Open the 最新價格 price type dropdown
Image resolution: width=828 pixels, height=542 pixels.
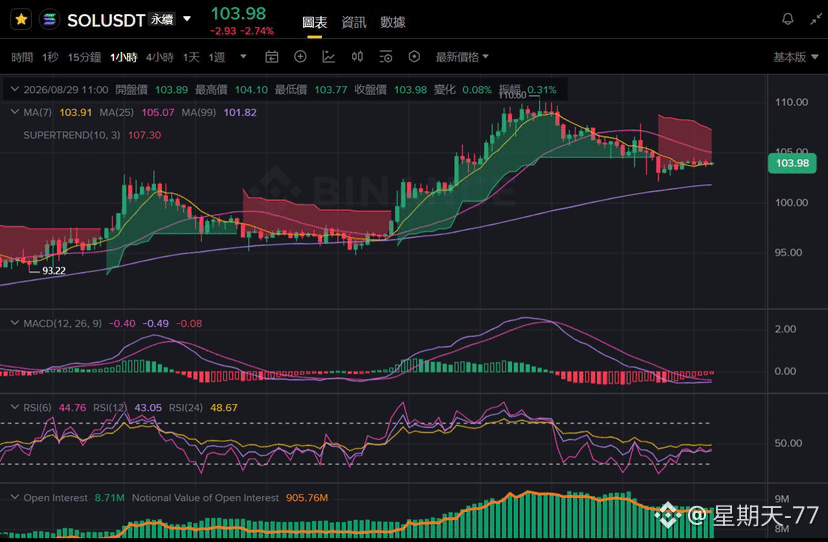tap(462, 57)
